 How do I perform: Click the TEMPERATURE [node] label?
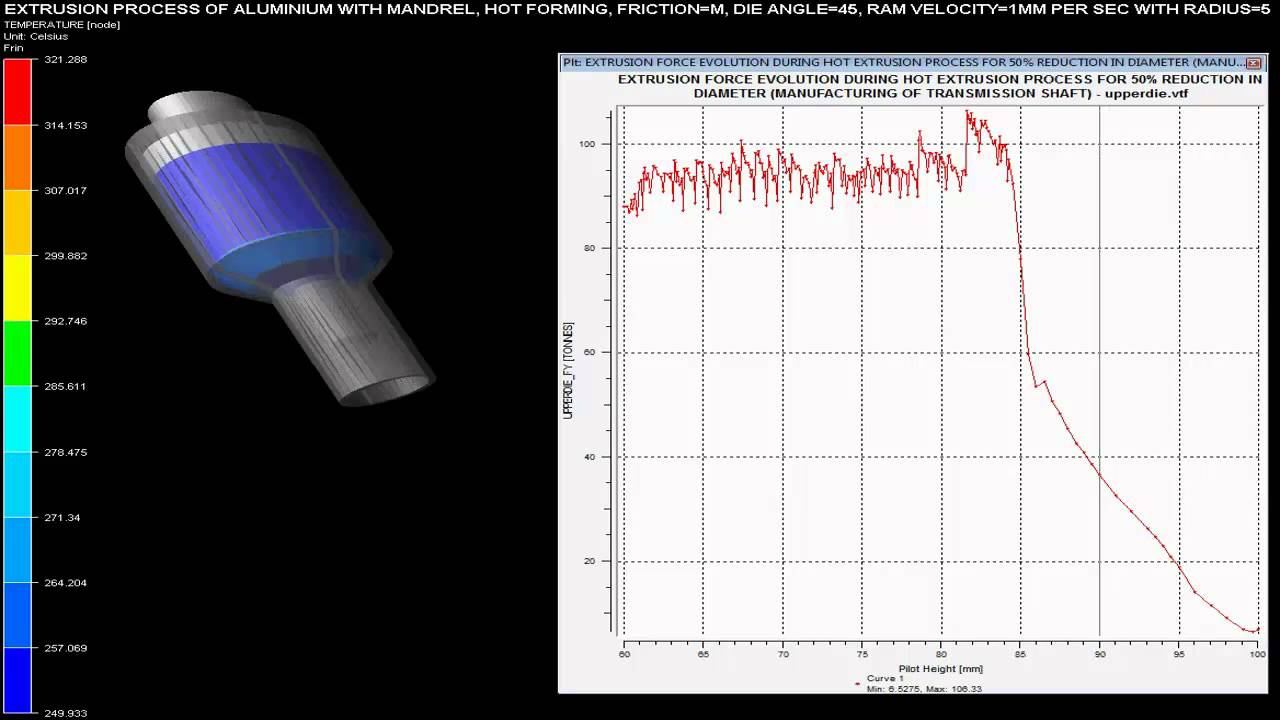coord(62,24)
